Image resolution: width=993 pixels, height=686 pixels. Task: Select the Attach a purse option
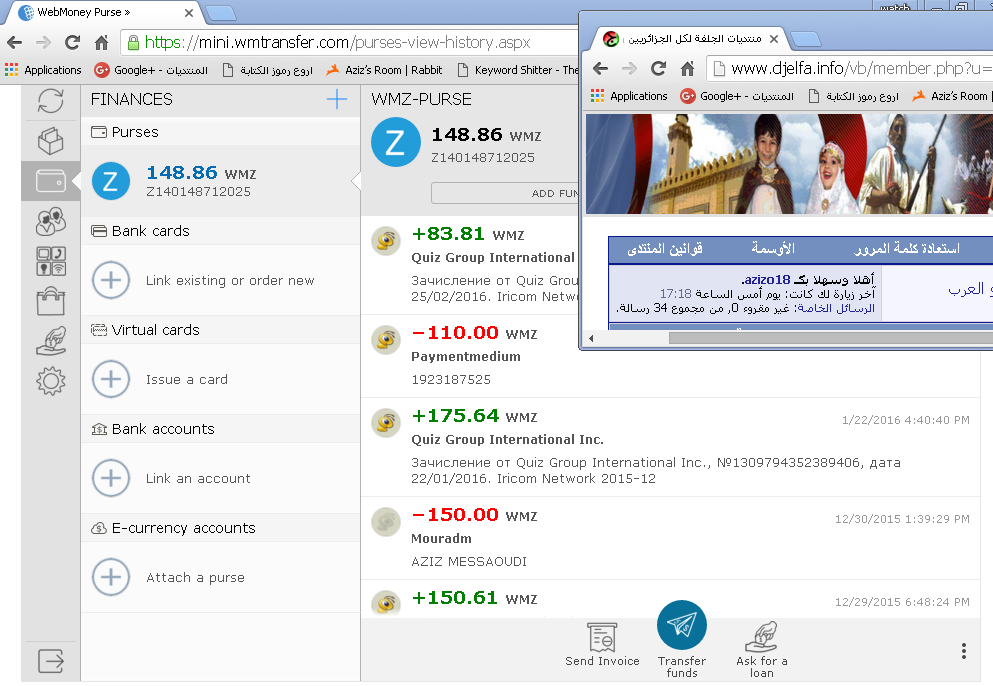coord(194,578)
